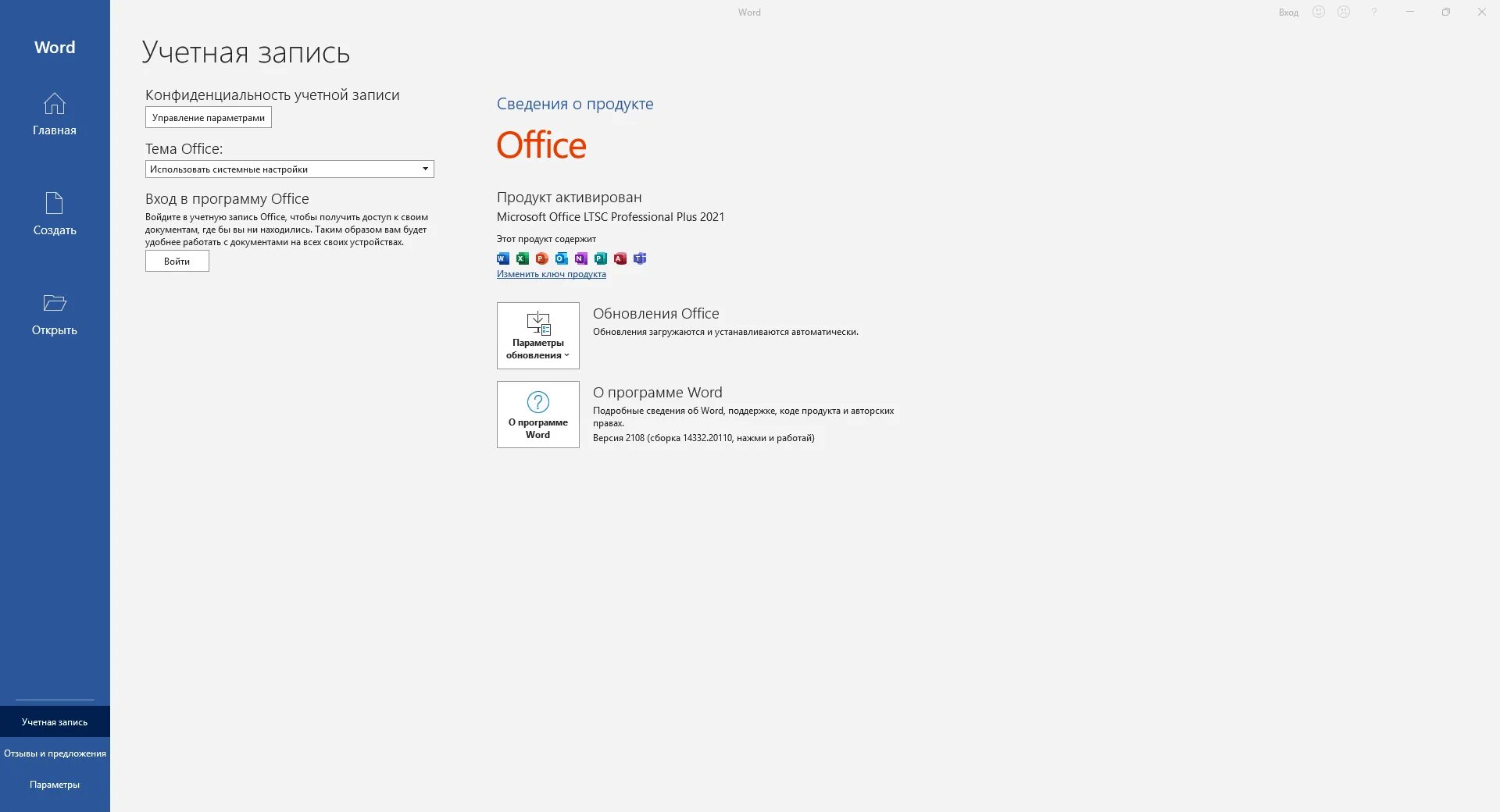
Task: Restore down the Word window
Action: [x=1446, y=12]
